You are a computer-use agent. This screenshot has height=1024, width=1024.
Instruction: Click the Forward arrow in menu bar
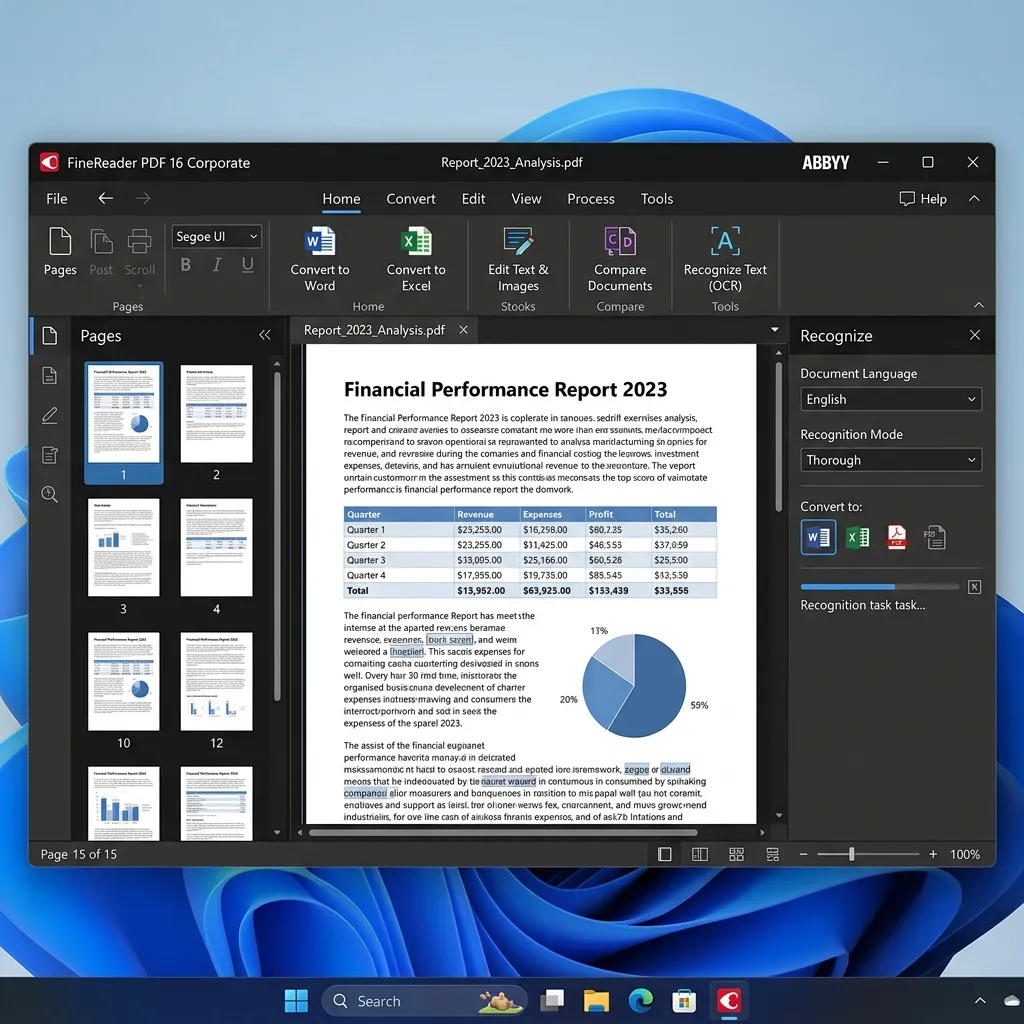point(143,198)
